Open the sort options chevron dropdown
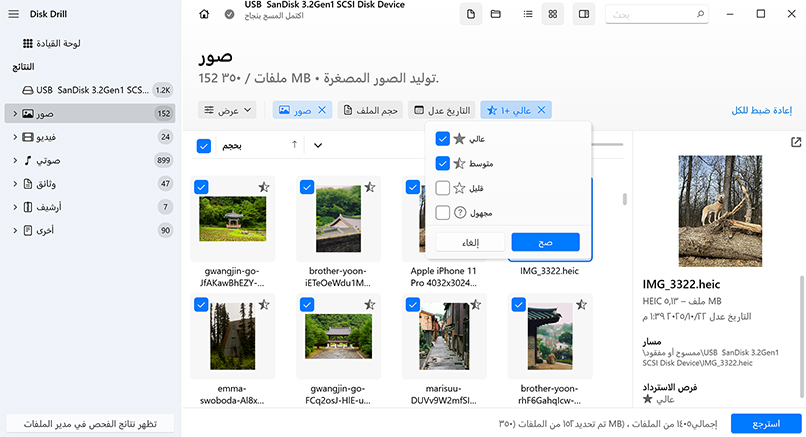Screen dimensions: 806x437 pyautogui.click(x=318, y=145)
